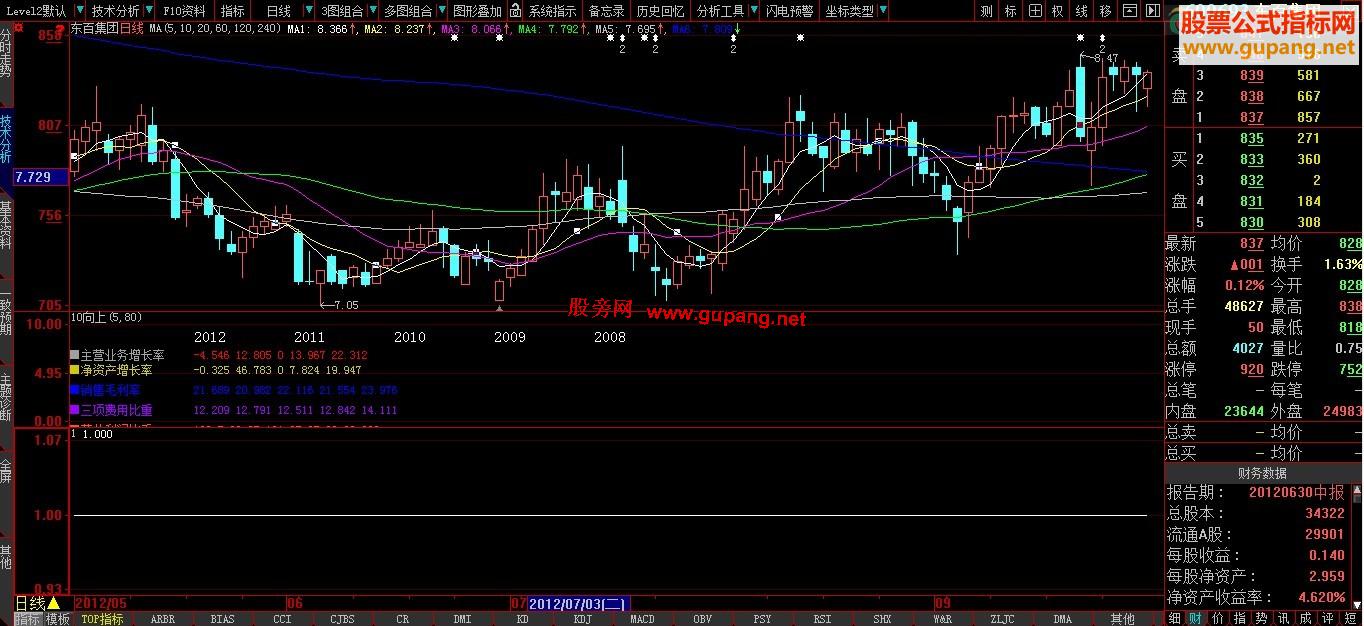Click the 销售毛利率 blue color swatch
The image size is (1364, 626).
click(x=74, y=389)
